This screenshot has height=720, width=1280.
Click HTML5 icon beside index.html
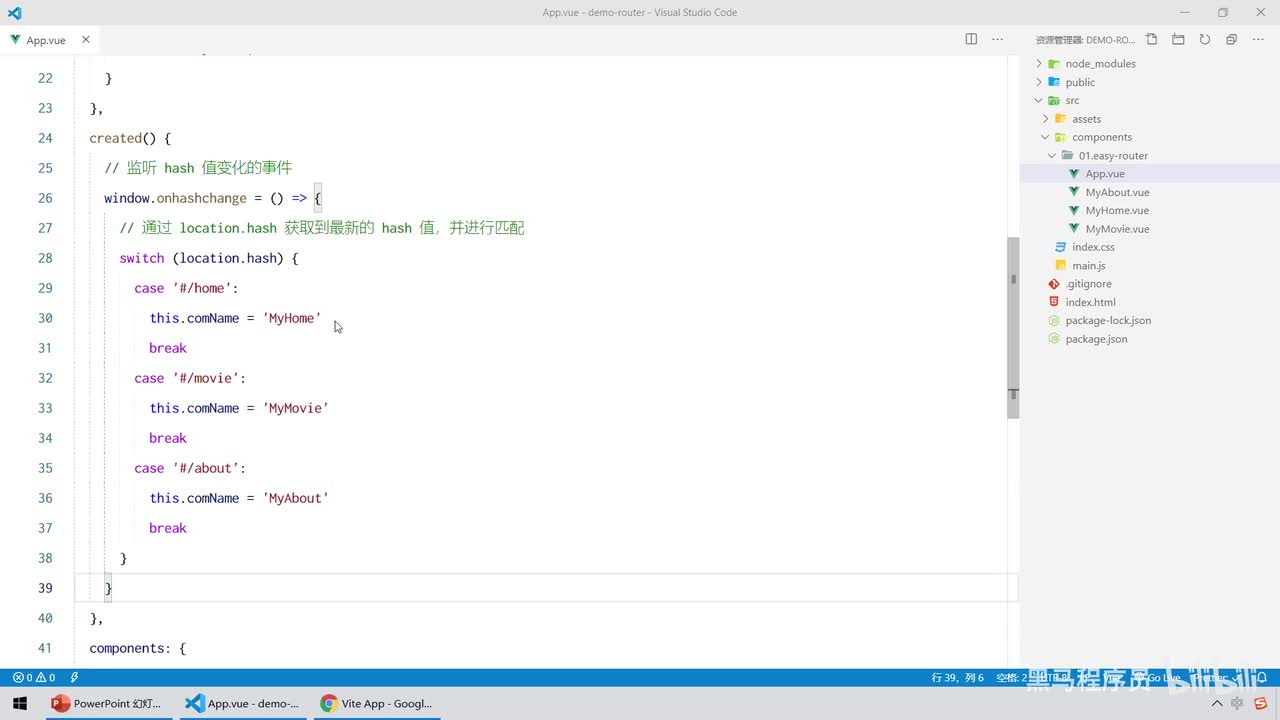click(x=1054, y=302)
